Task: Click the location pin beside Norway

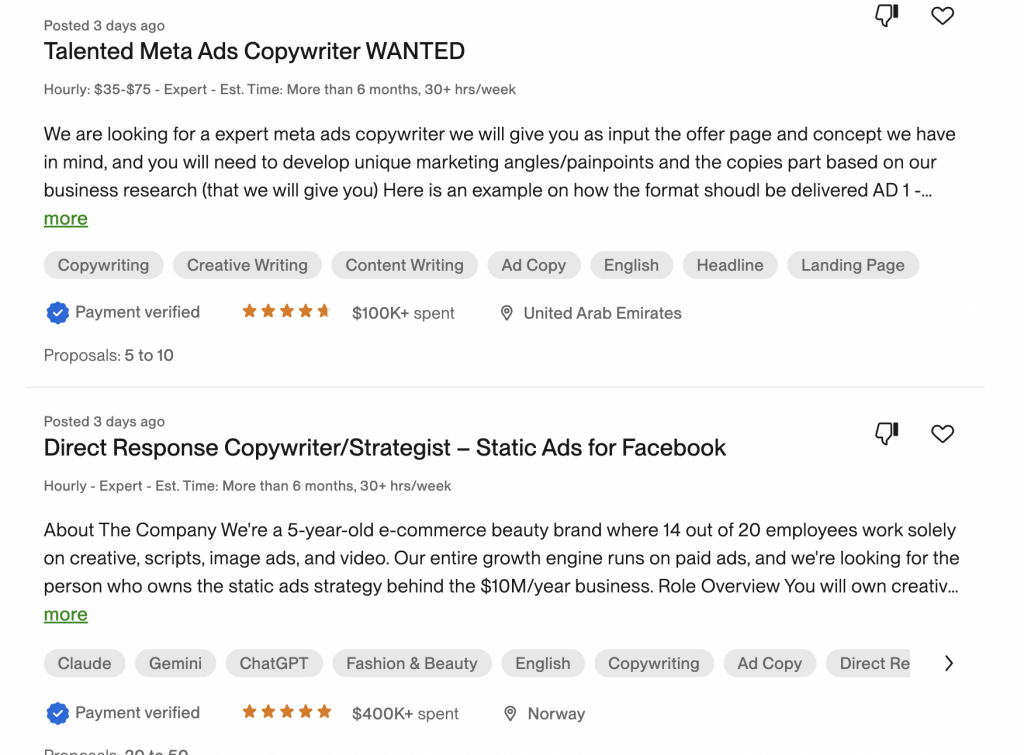Action: 510,714
